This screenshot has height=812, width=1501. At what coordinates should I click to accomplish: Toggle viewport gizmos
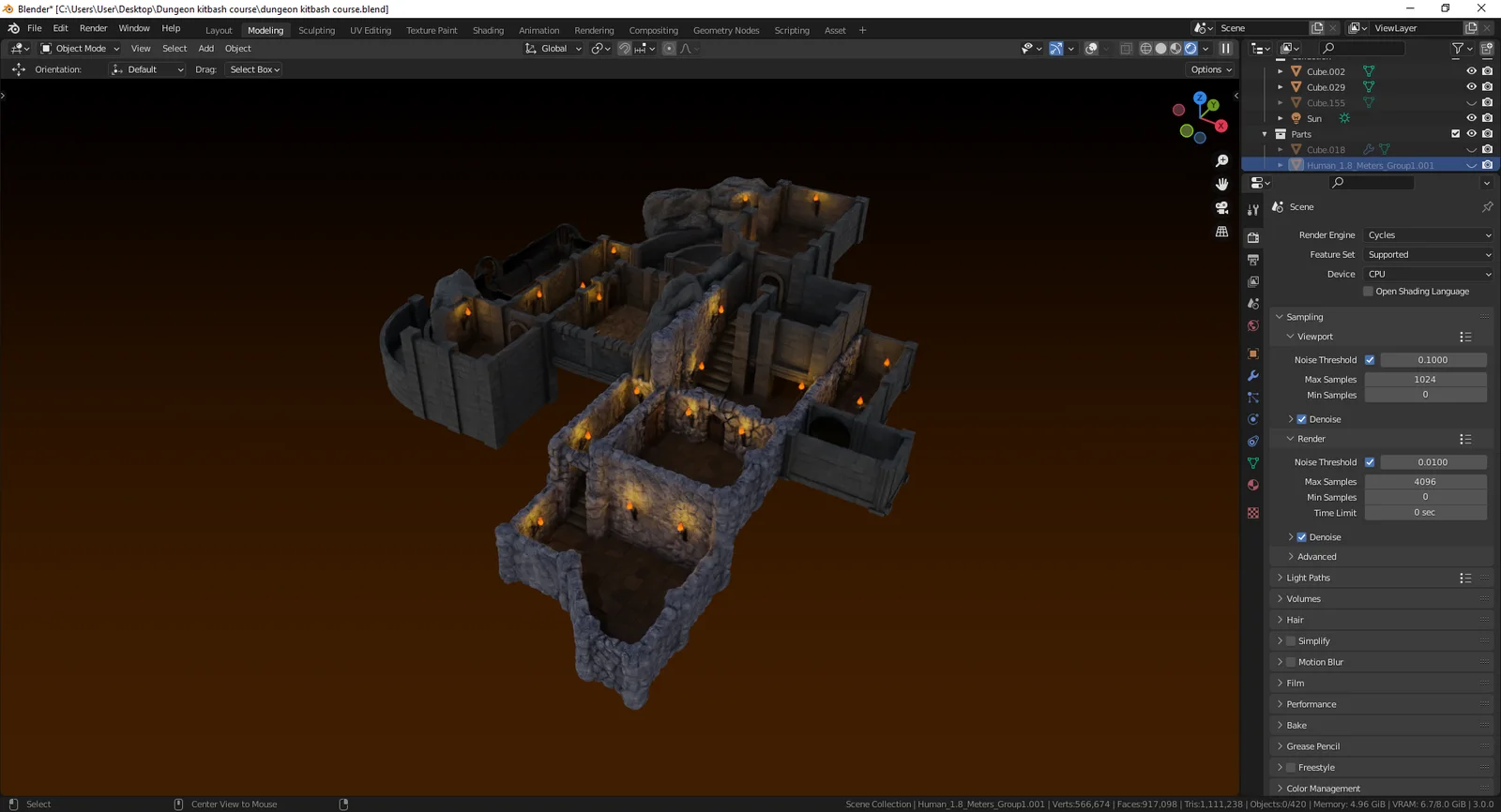[1055, 49]
